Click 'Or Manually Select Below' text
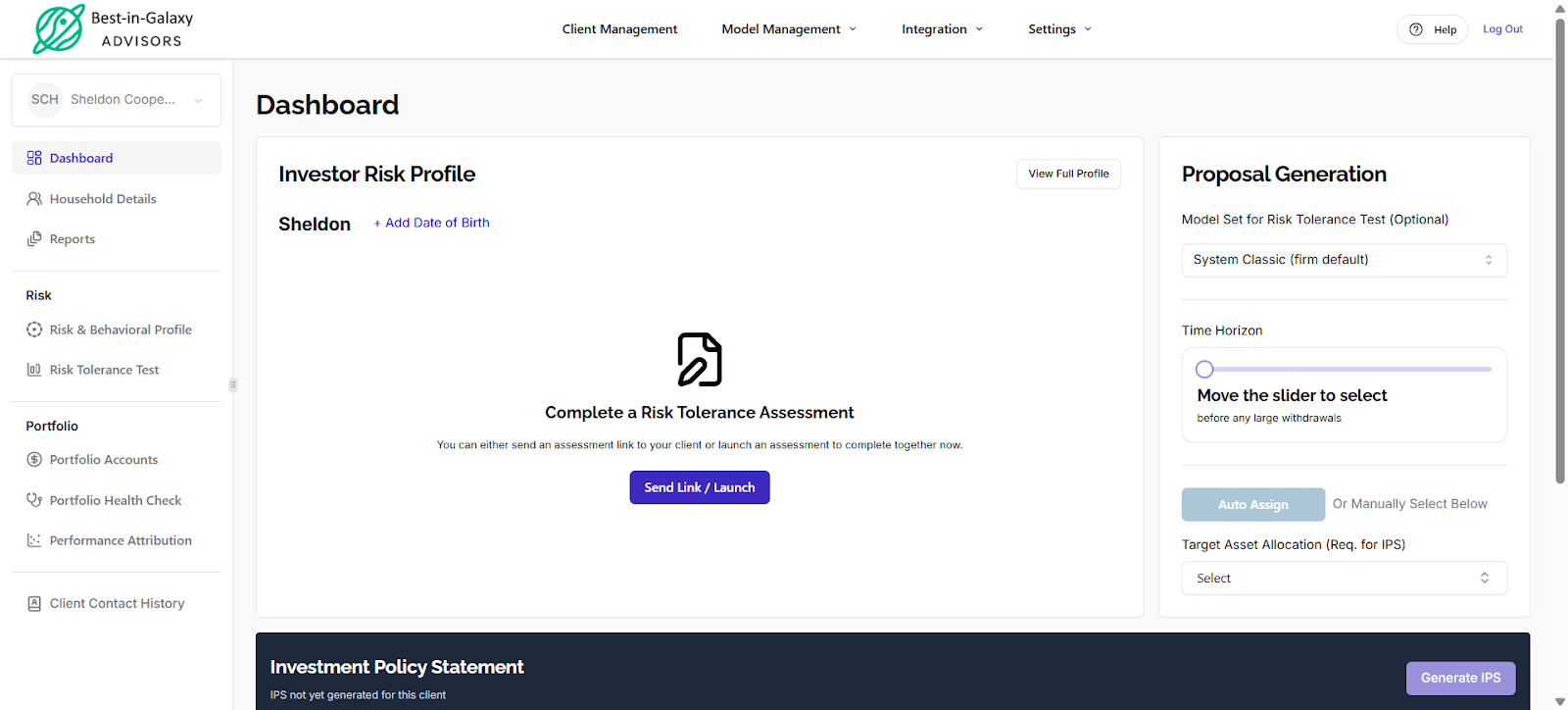Image resolution: width=1568 pixels, height=710 pixels. point(1409,504)
